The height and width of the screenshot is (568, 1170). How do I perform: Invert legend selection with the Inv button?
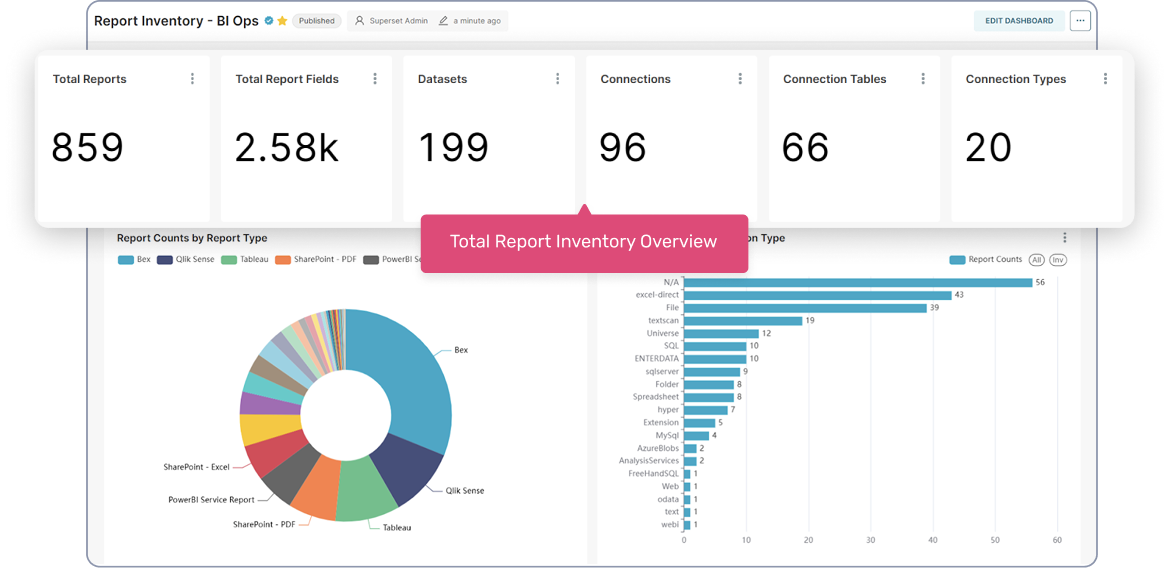1058,260
